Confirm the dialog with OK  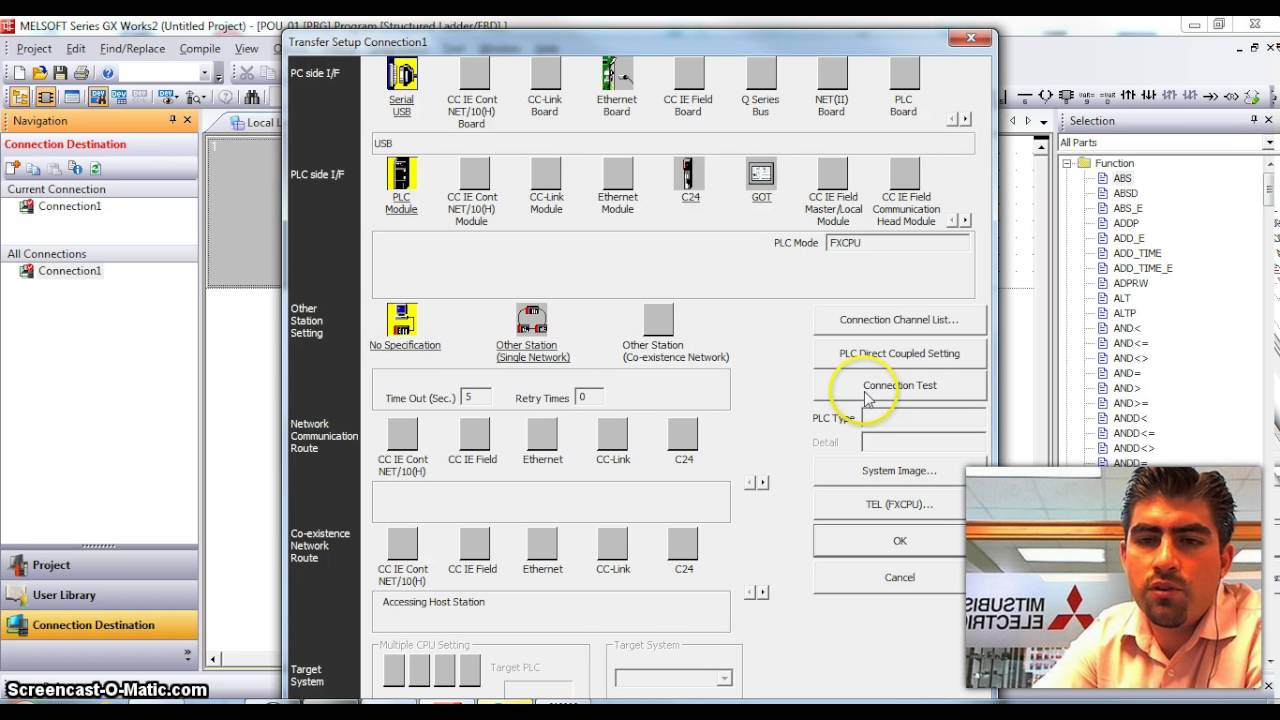tap(899, 541)
